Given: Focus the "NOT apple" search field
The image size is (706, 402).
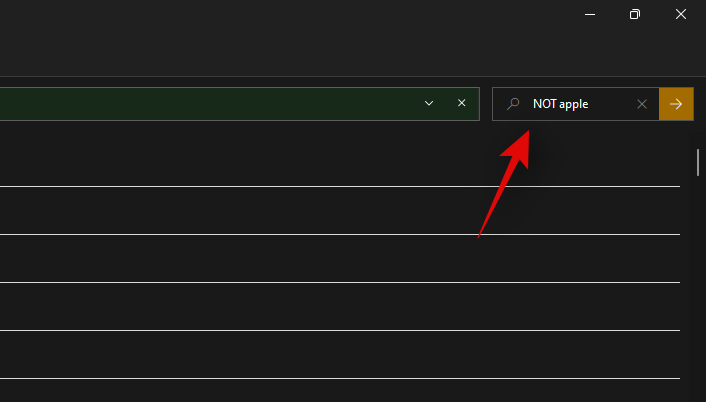Looking at the screenshot, I should pyautogui.click(x=580, y=103).
